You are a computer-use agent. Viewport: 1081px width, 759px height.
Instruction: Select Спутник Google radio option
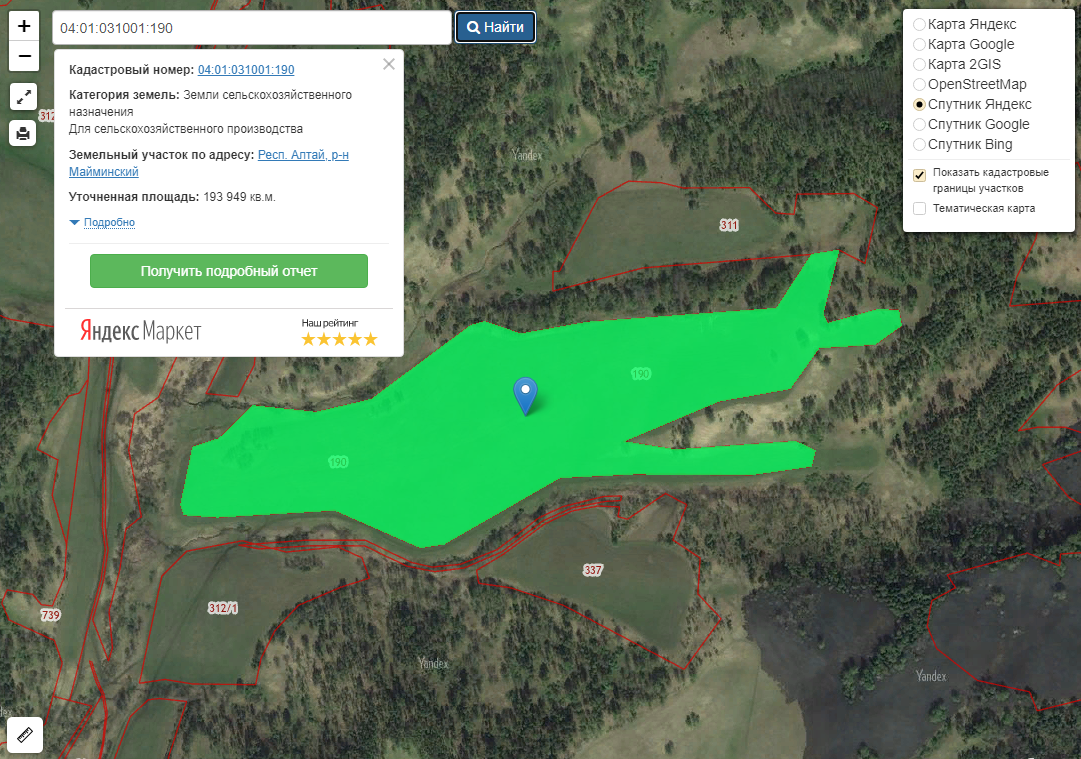(920, 124)
